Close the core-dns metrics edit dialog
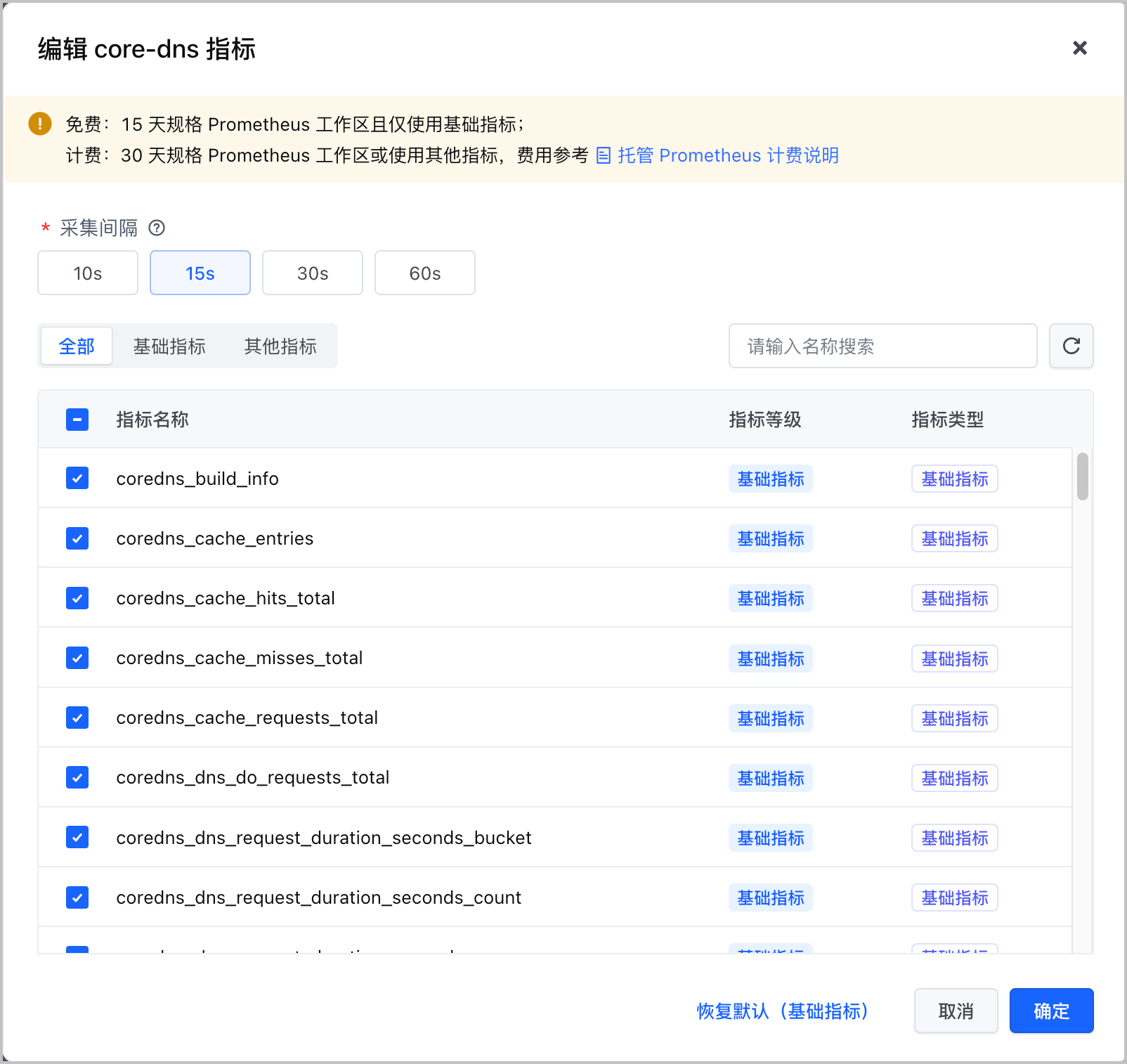 (x=1080, y=48)
